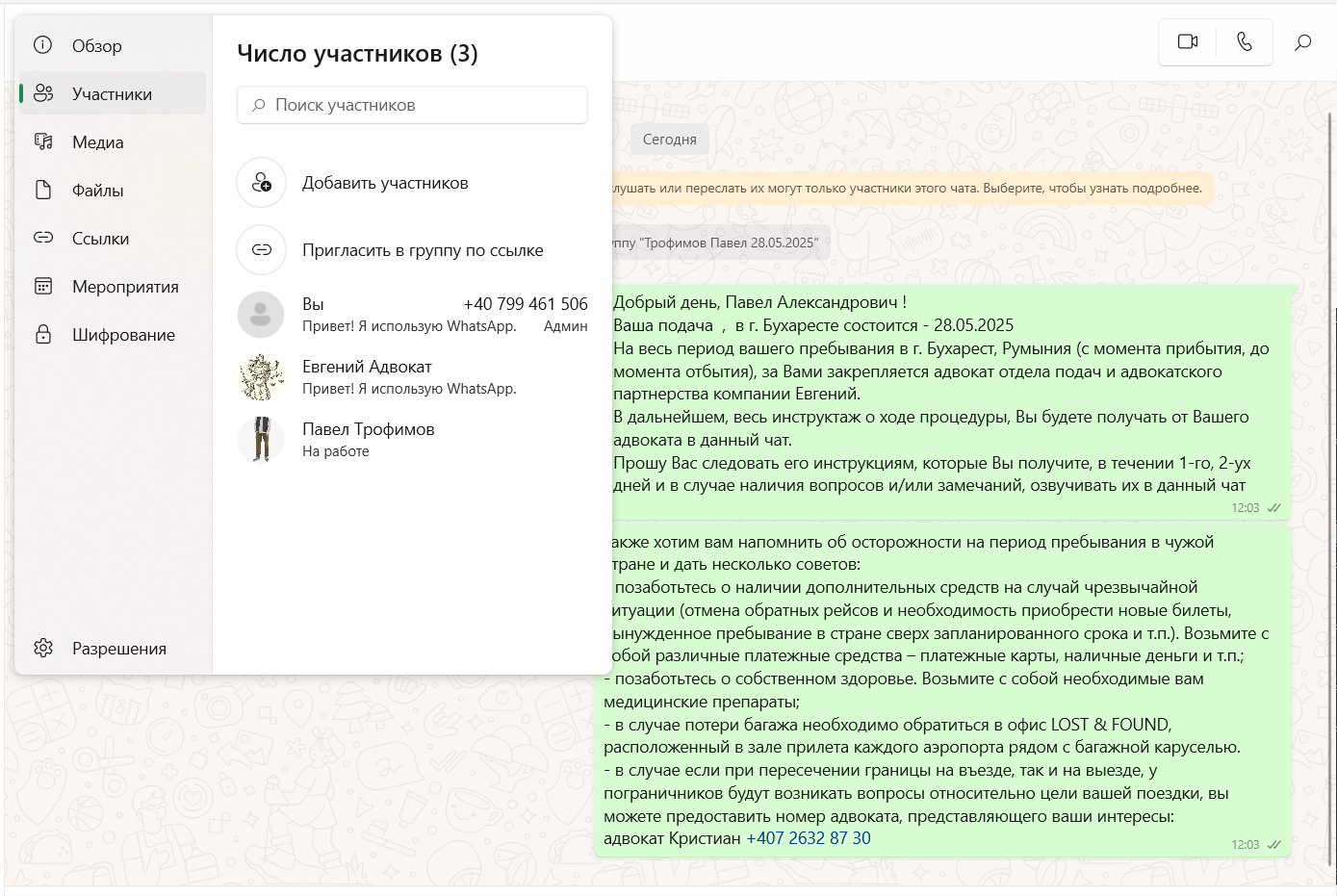Click the add-participant person icon

coord(262,183)
